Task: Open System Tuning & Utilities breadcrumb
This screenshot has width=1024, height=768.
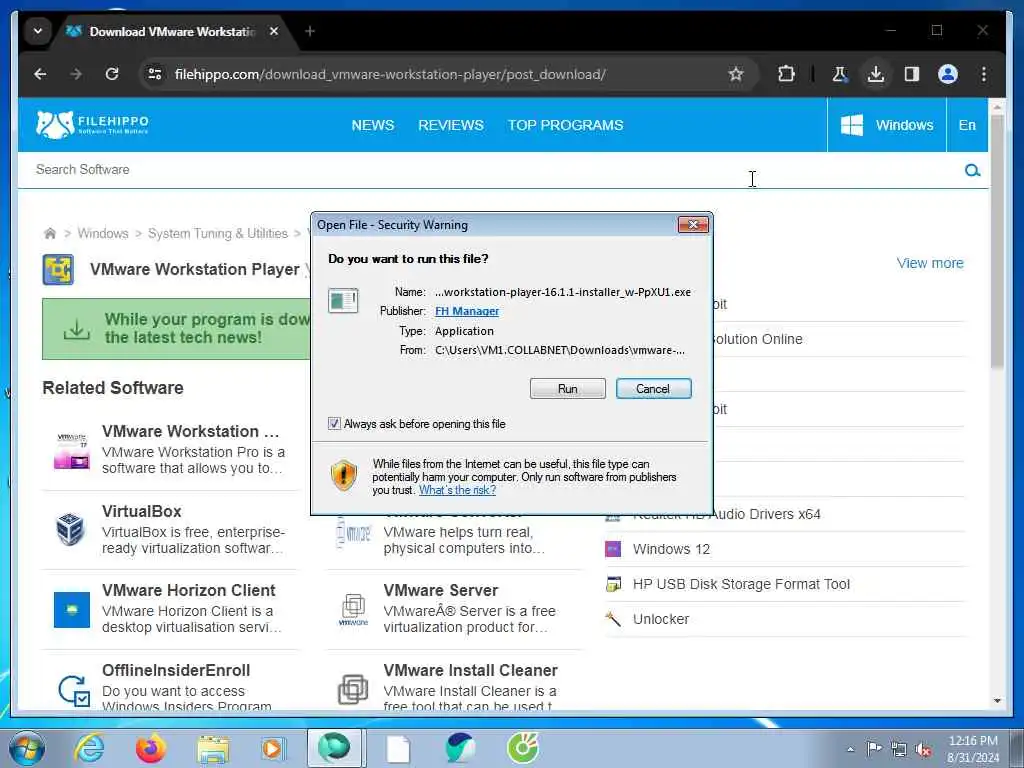Action: pos(217,233)
